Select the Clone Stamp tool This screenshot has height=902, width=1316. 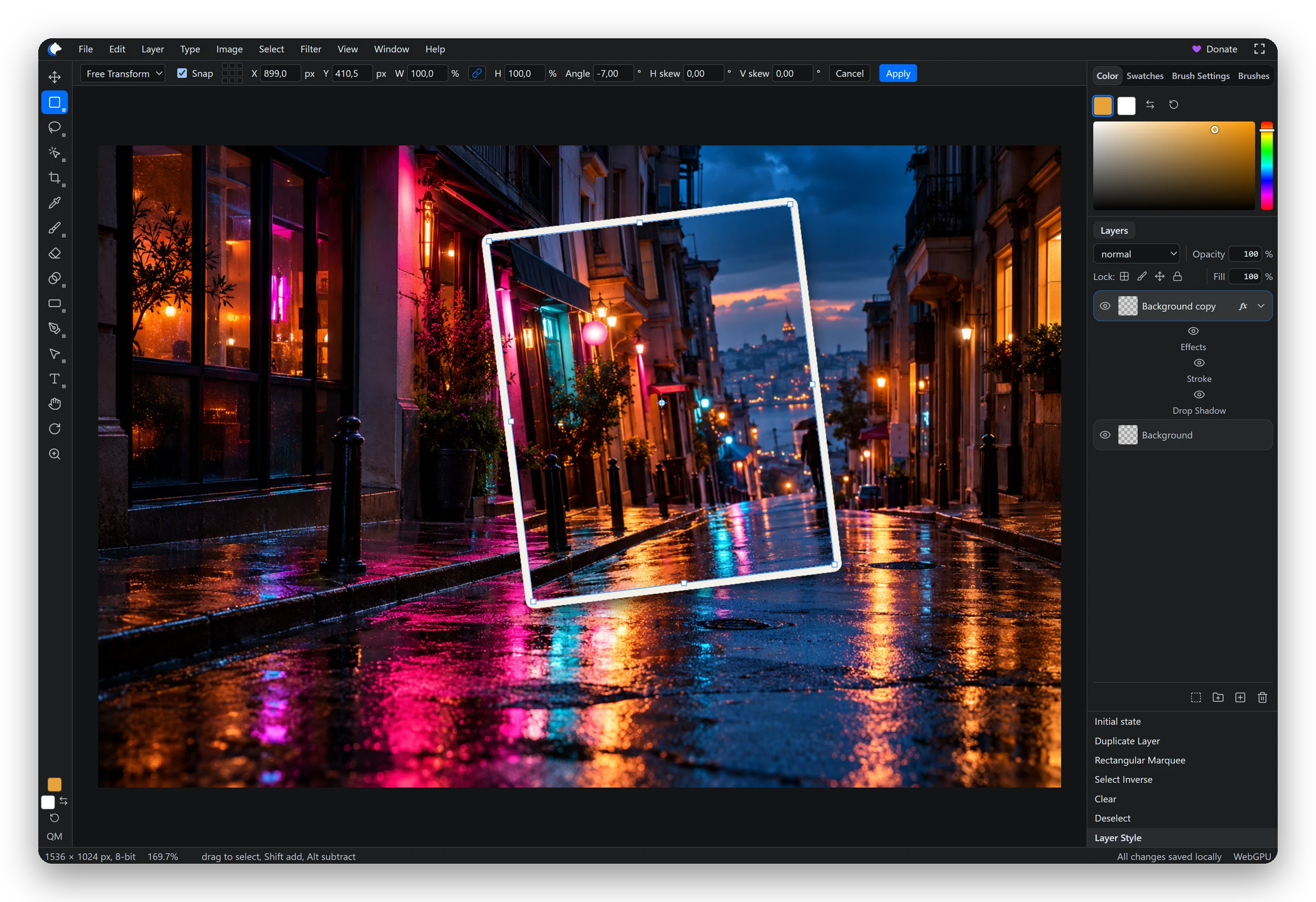coord(54,278)
